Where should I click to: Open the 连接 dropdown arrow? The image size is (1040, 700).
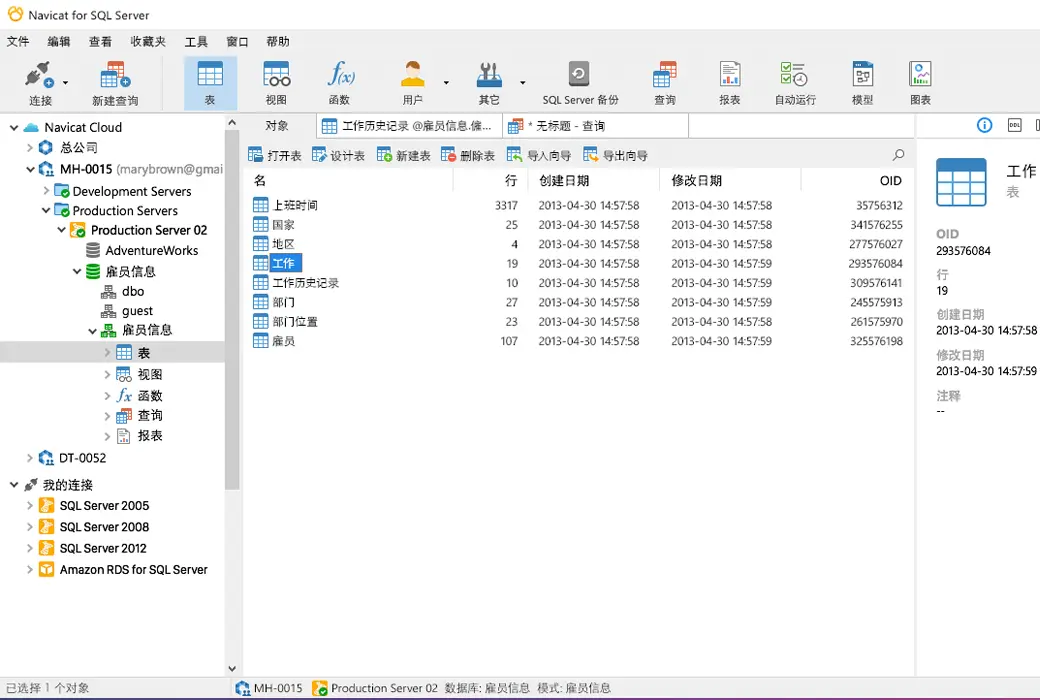pyautogui.click(x=65, y=83)
